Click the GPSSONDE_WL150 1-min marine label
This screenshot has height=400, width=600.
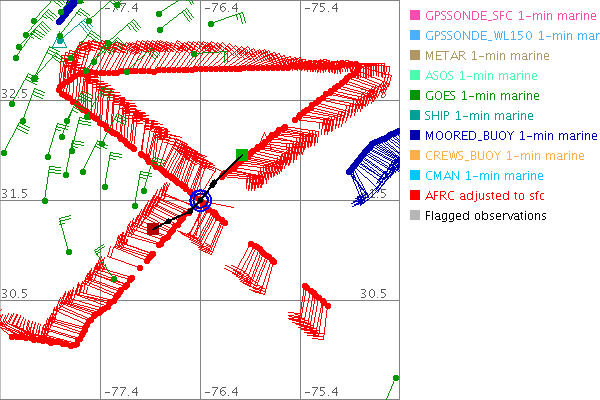(x=512, y=36)
